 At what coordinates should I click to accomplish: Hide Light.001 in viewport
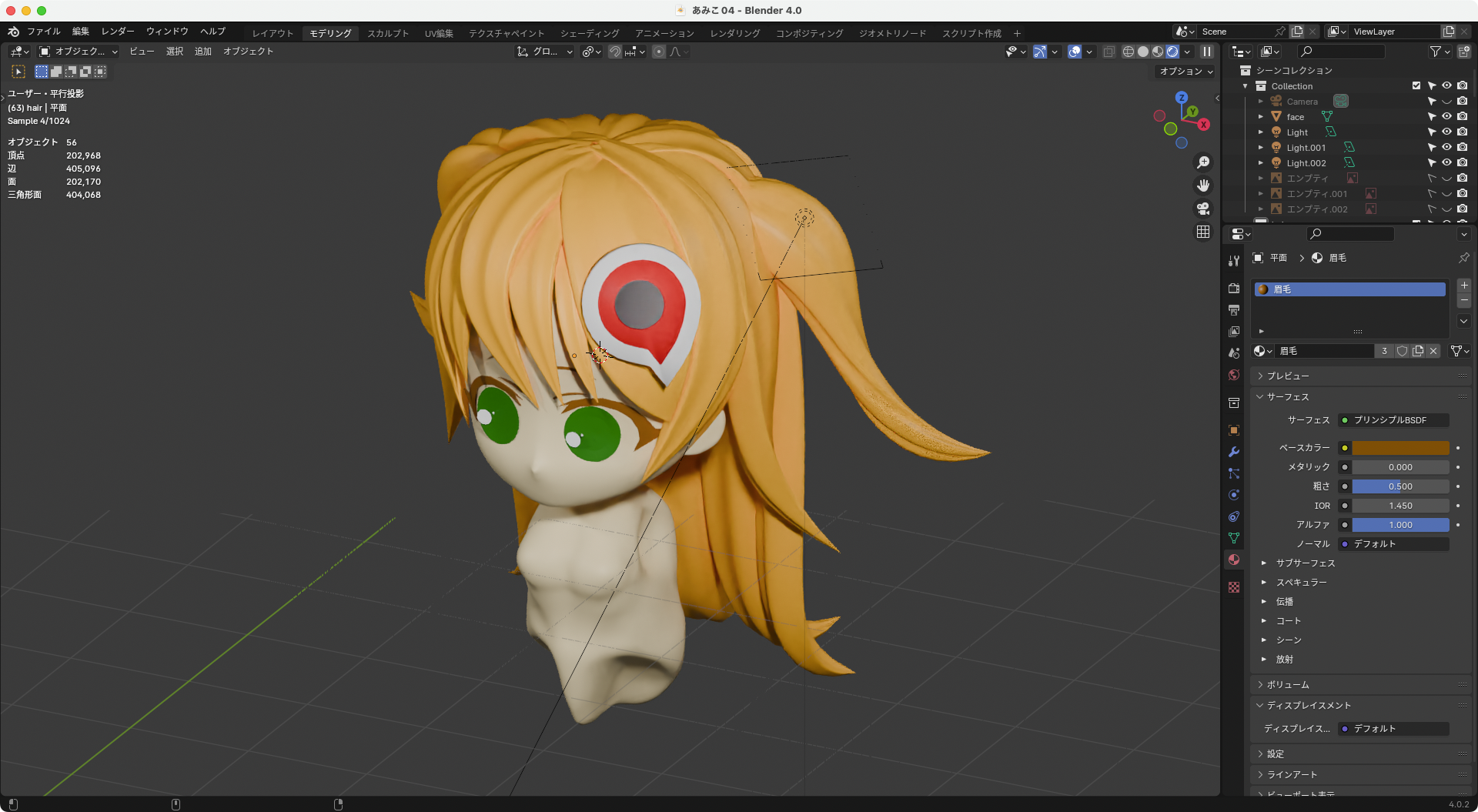[x=1447, y=148]
